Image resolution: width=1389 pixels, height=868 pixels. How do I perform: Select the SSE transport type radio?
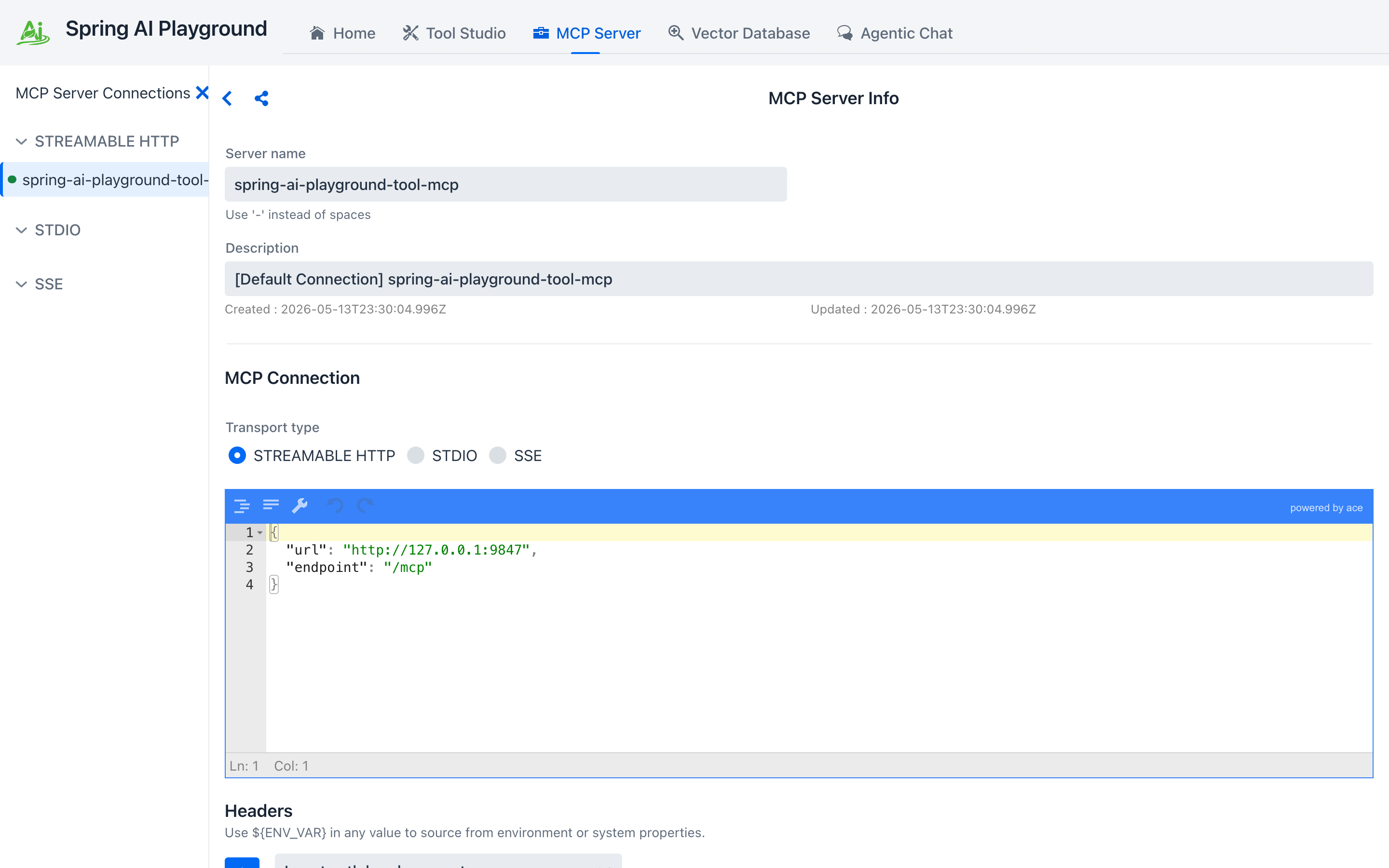click(498, 455)
